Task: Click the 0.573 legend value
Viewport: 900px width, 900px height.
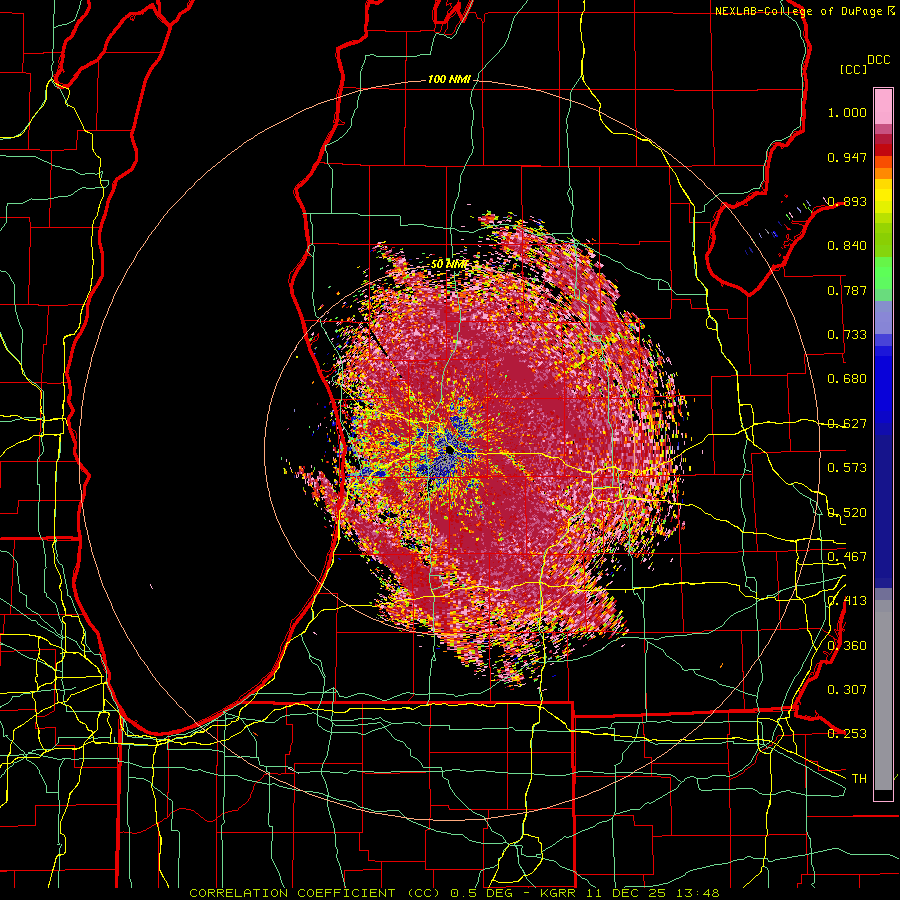Action: click(x=847, y=468)
